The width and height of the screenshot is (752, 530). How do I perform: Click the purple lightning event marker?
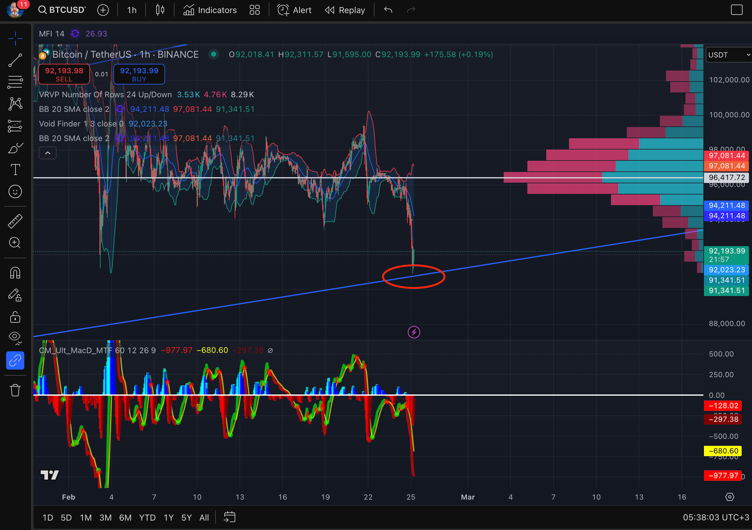point(414,332)
